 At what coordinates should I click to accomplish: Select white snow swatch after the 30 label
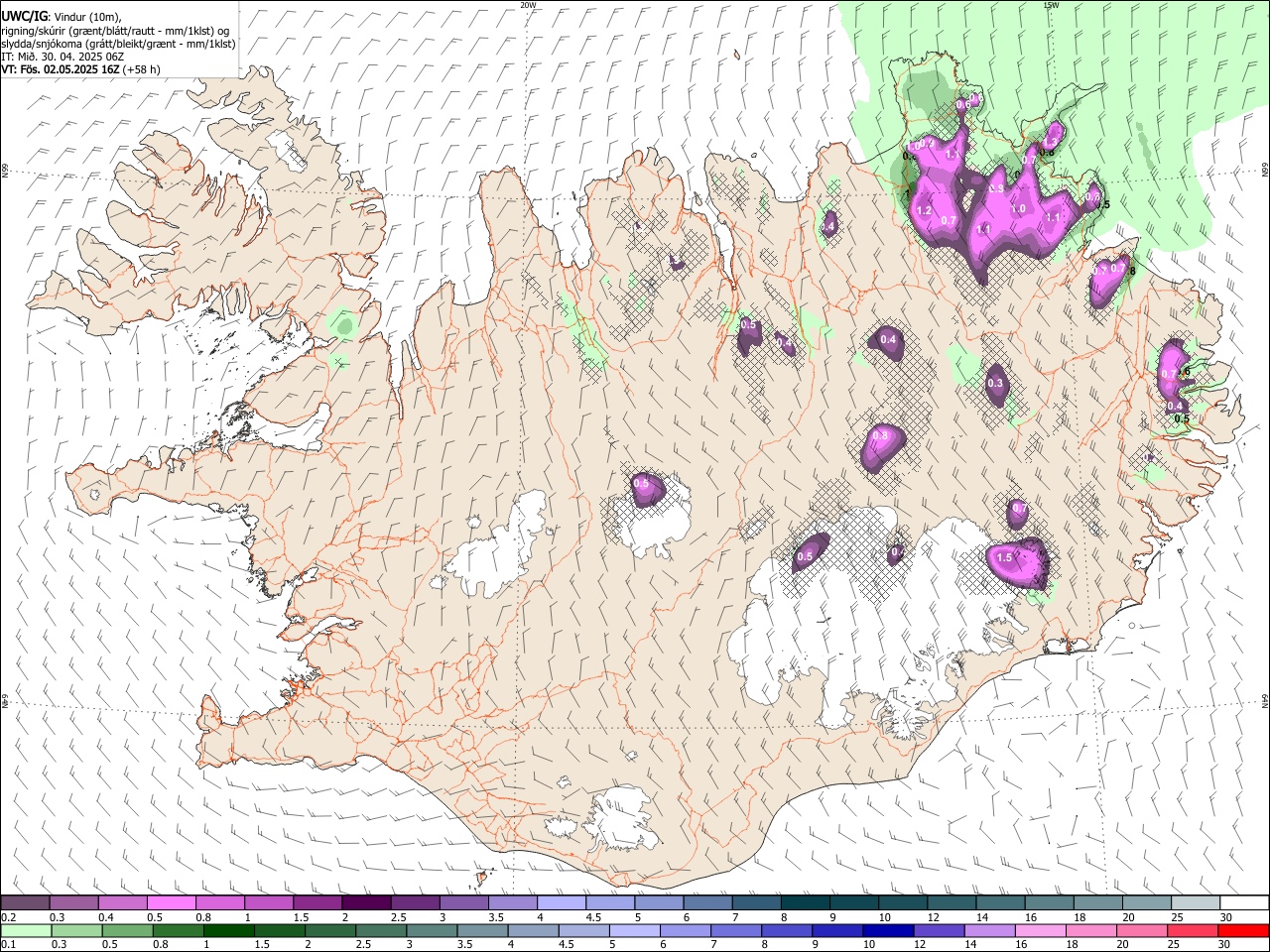1245,903
